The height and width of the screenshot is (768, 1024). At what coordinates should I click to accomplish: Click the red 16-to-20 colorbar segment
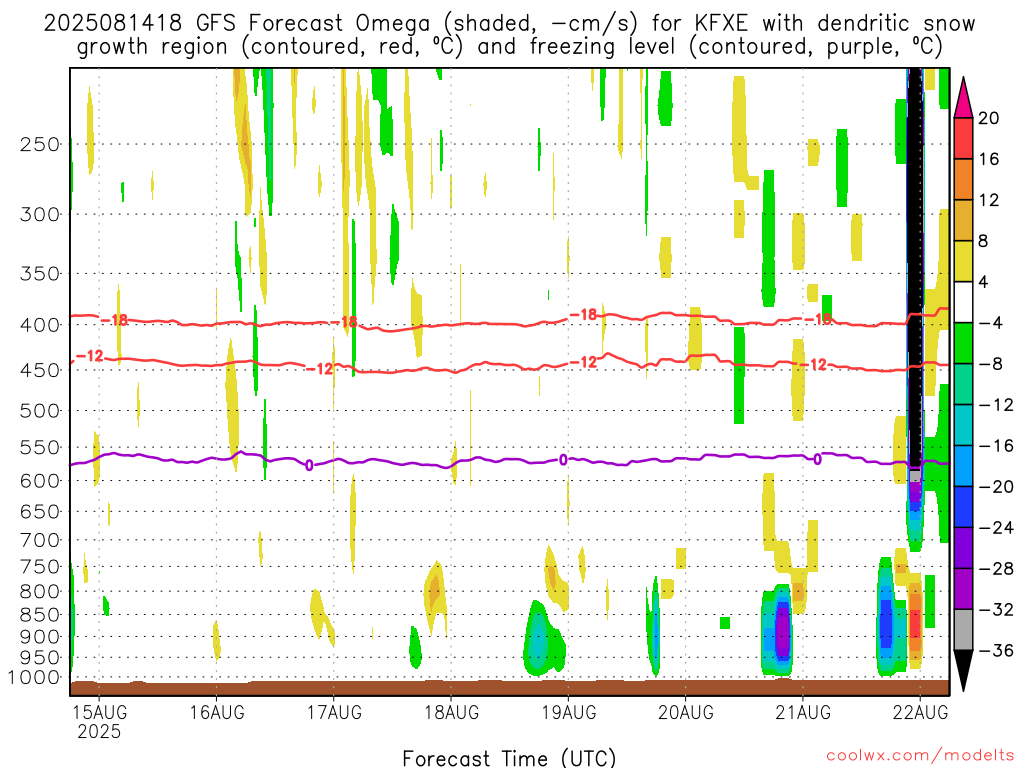(x=963, y=138)
